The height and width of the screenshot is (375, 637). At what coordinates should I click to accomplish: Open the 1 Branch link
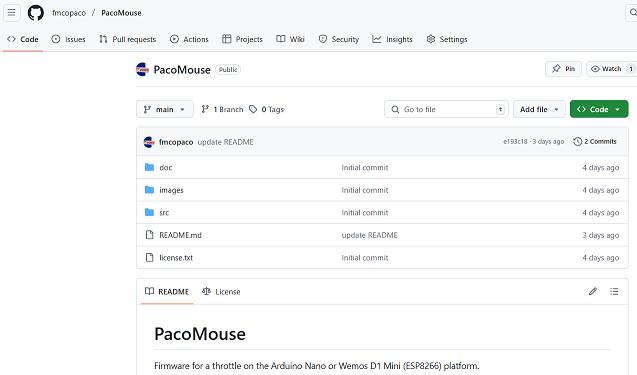[222, 109]
